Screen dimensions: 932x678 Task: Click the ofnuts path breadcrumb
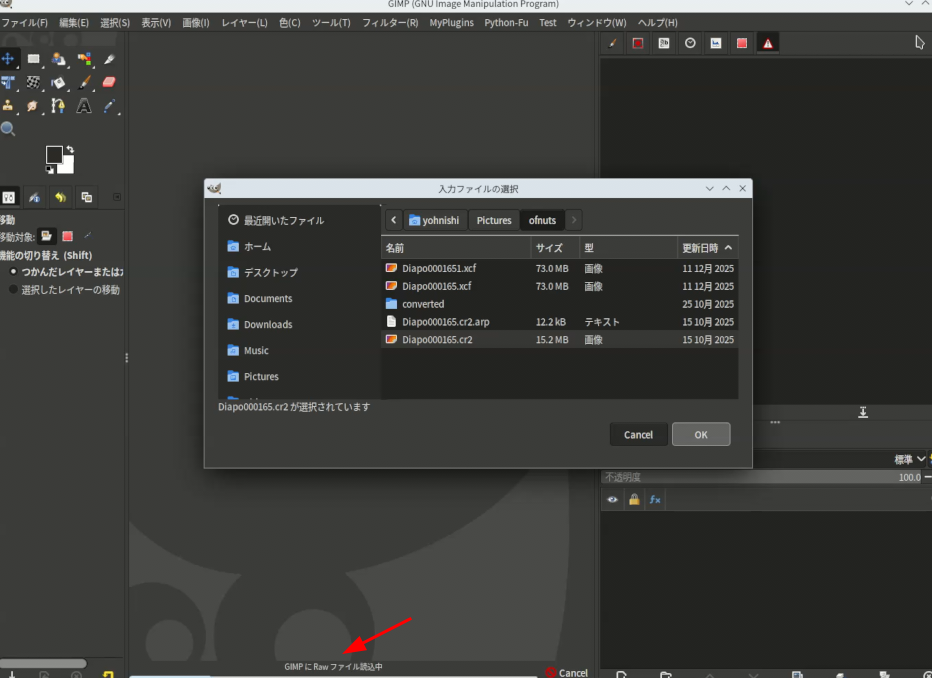coord(542,220)
